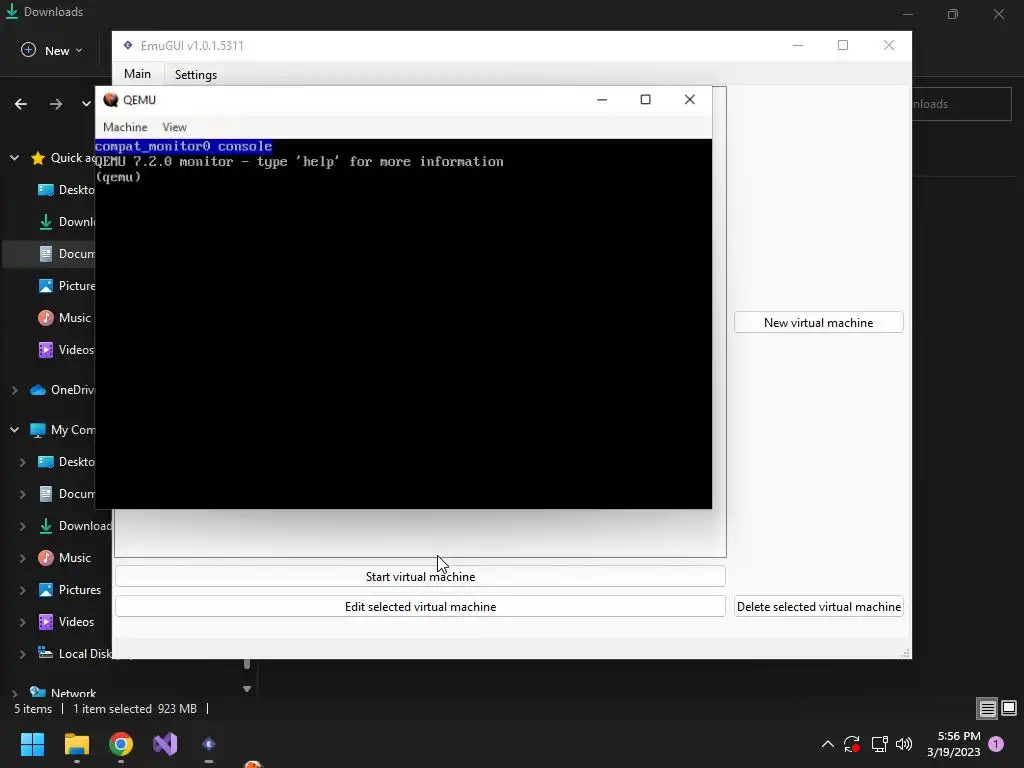Screen dimensions: 1024x768
Task: Click the QEMU window title icon
Action: tap(111, 100)
